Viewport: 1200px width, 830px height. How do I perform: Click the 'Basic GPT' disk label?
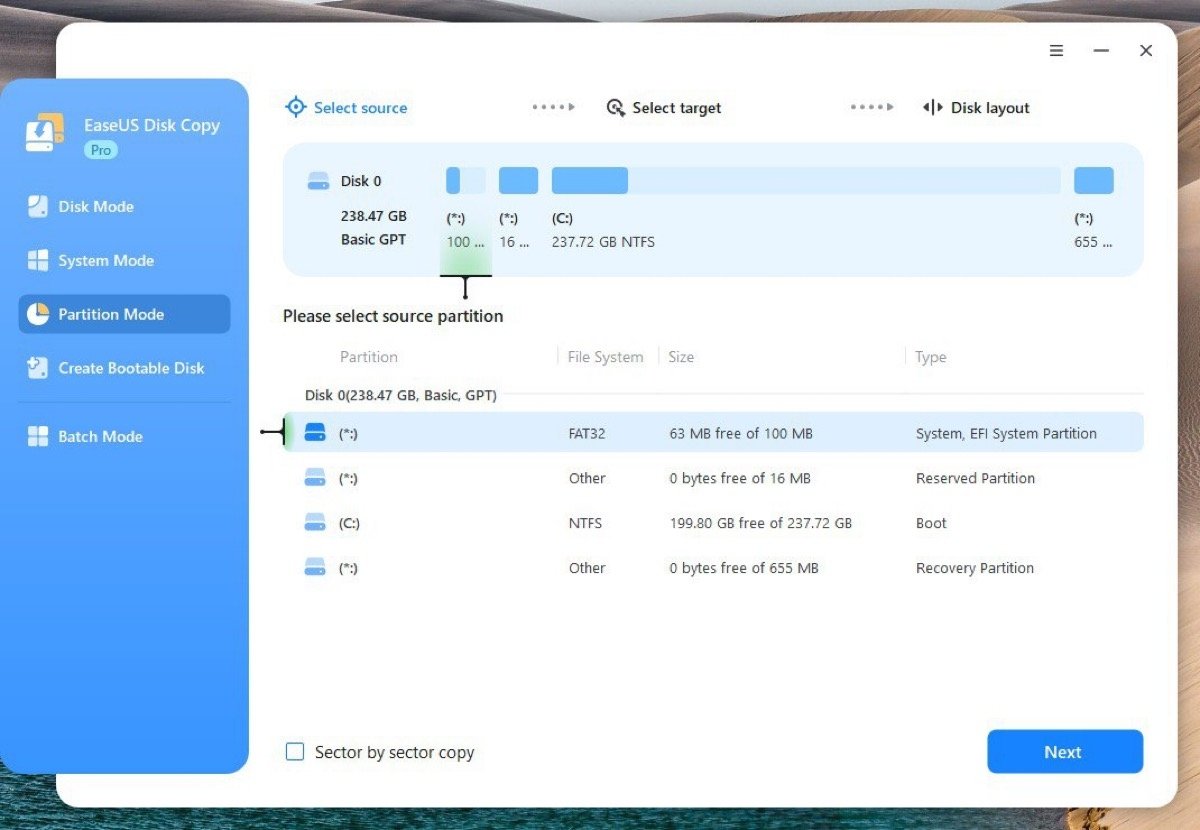coord(373,240)
